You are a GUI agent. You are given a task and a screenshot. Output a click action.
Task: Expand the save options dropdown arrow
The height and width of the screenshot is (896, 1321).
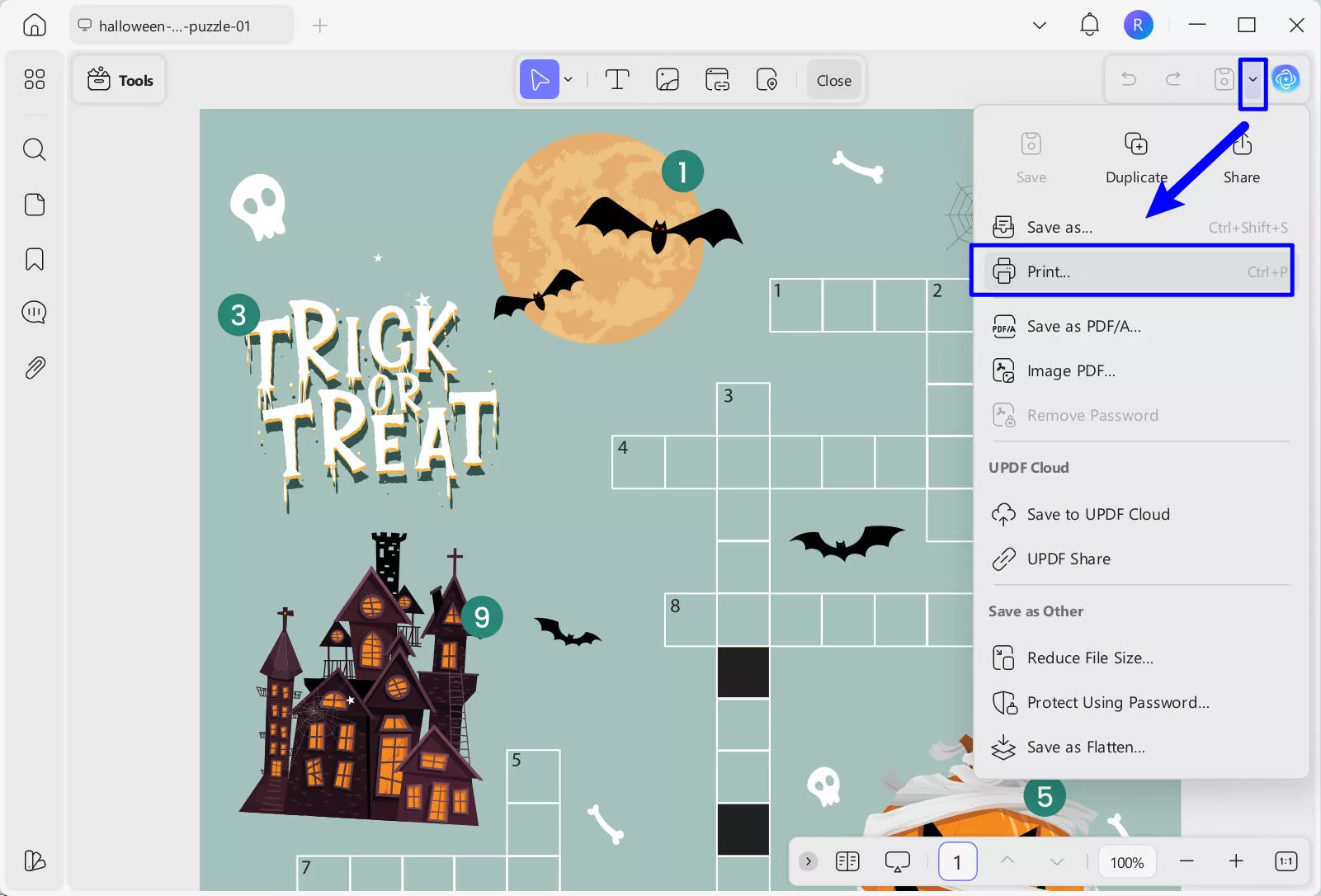tap(1253, 79)
